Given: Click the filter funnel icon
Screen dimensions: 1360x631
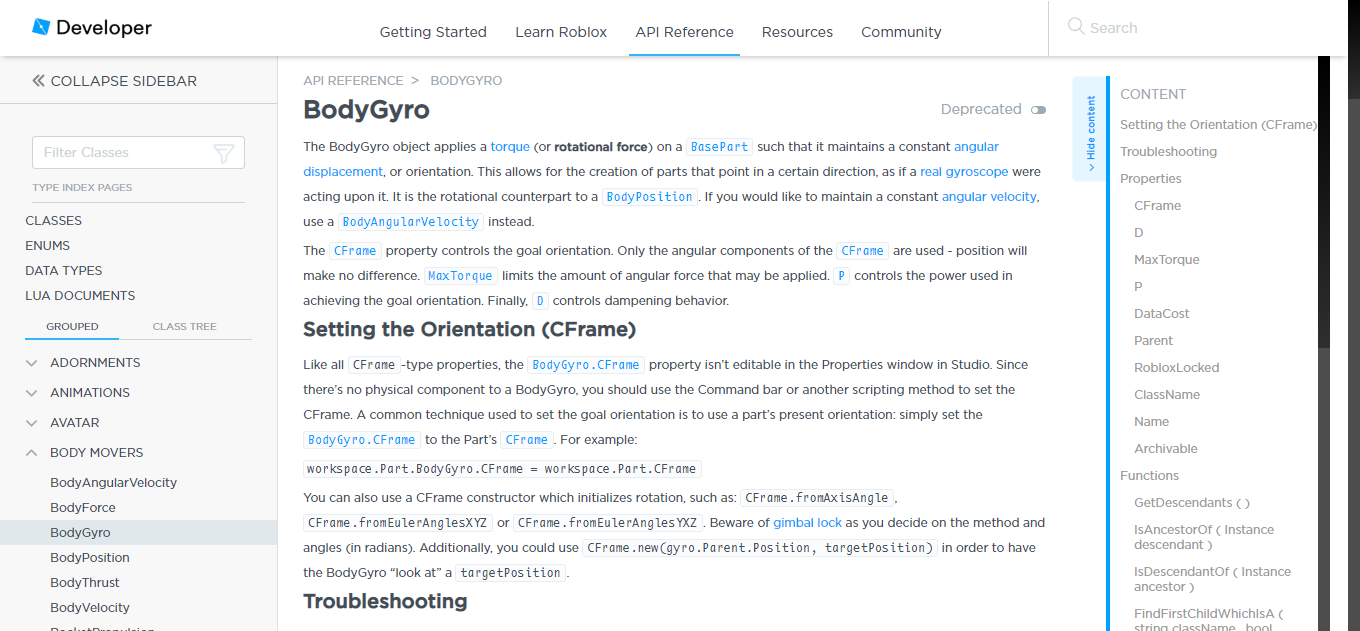Looking at the screenshot, I should coord(224,153).
